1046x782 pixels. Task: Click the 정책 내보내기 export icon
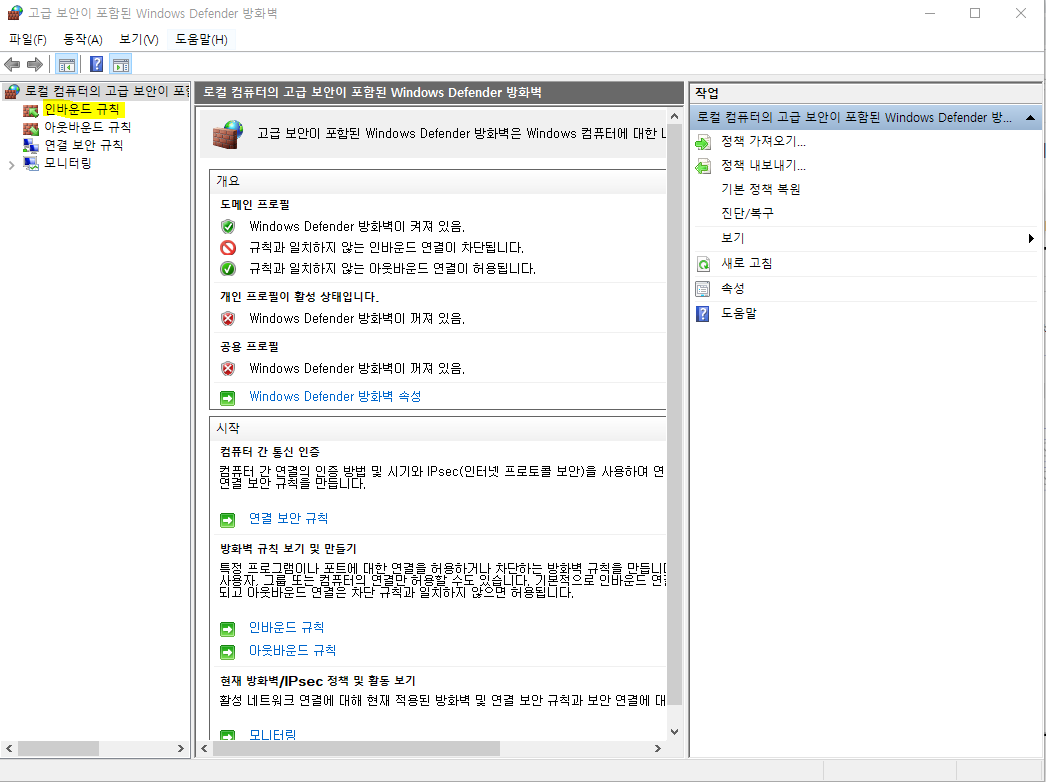pyautogui.click(x=703, y=166)
